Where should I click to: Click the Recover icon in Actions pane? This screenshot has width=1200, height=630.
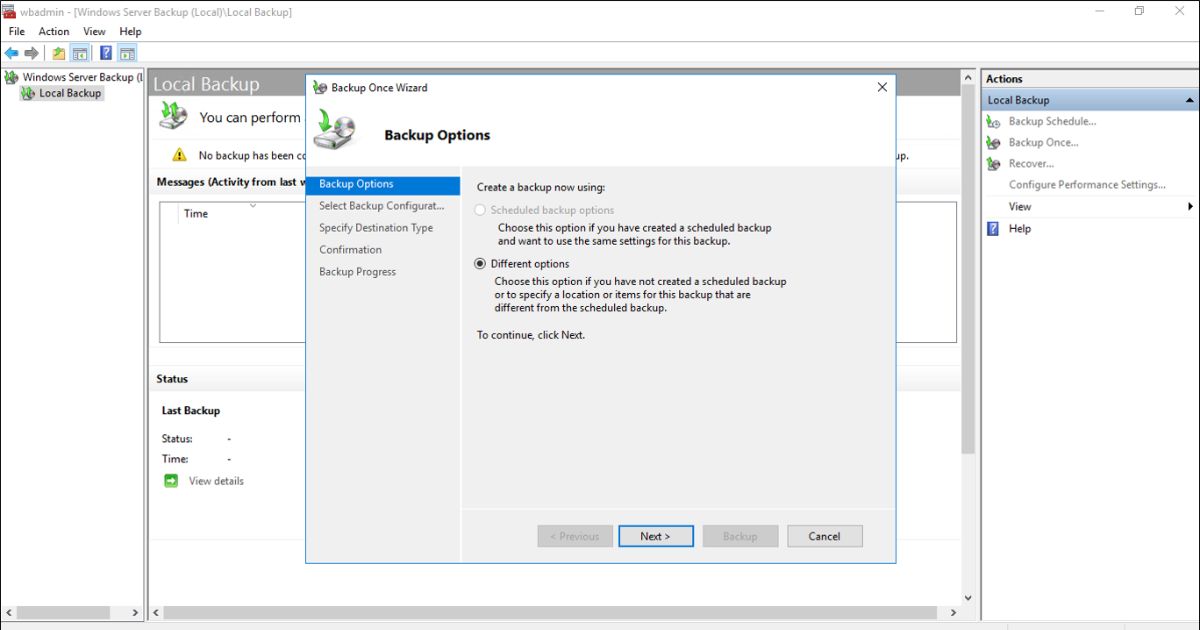pyautogui.click(x=993, y=164)
